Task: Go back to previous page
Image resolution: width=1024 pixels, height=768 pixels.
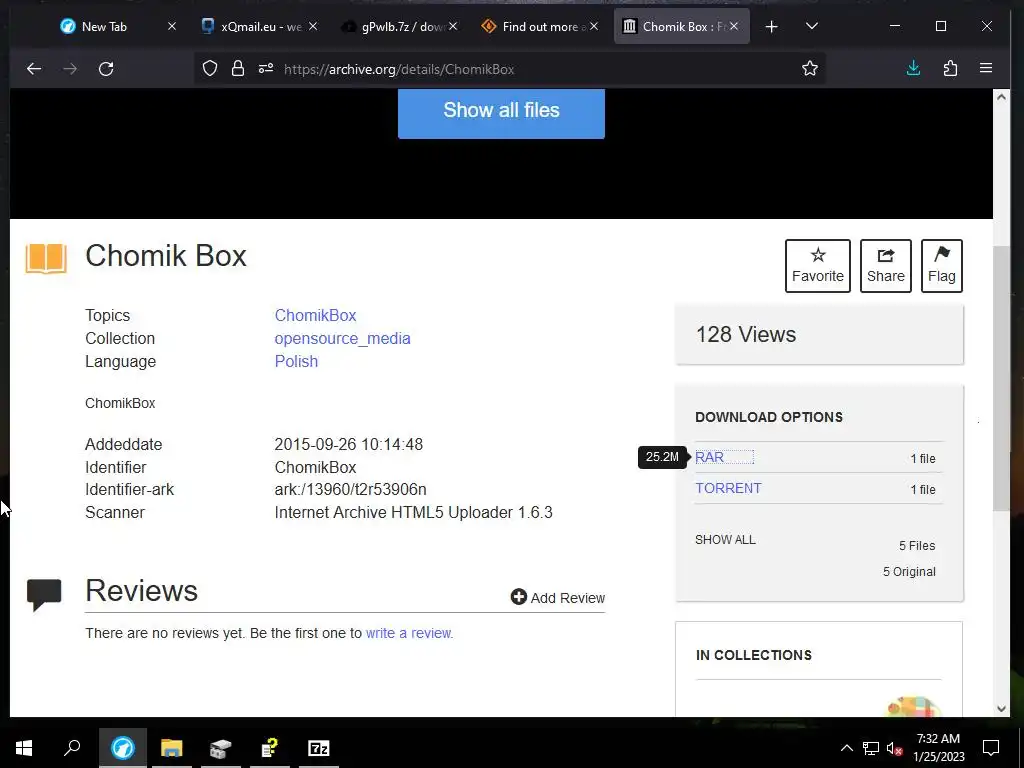Action: point(34,69)
